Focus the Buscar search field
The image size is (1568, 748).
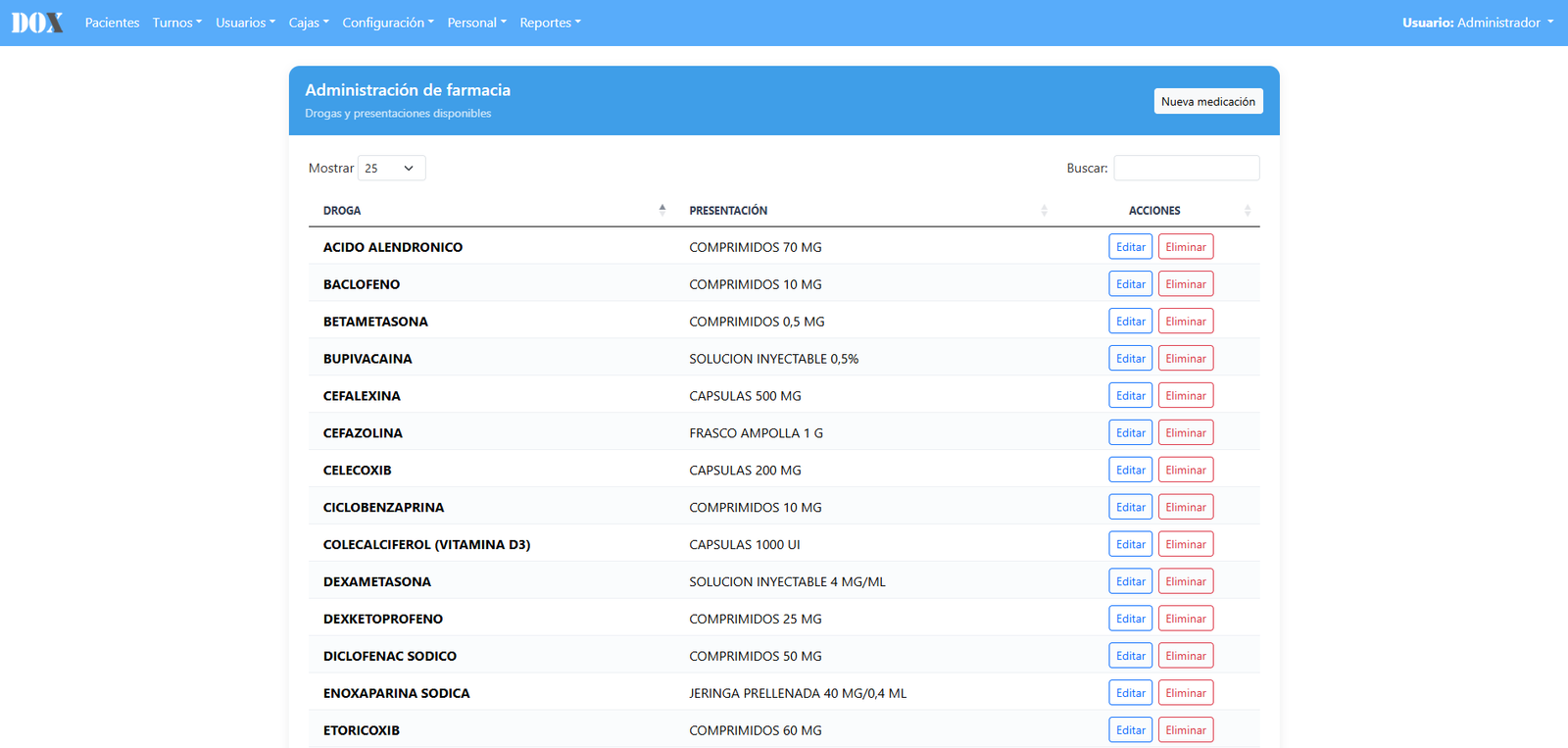click(1187, 169)
